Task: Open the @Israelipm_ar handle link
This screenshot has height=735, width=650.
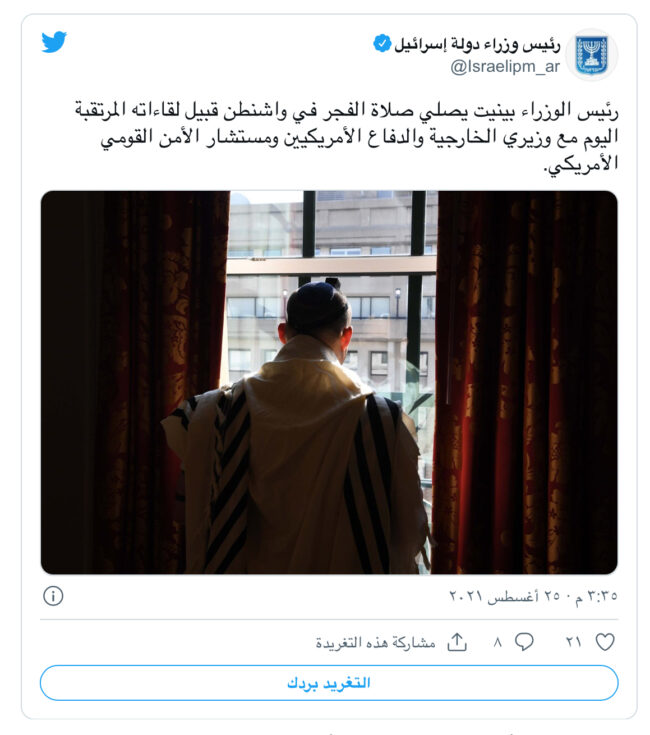Action: 505,67
